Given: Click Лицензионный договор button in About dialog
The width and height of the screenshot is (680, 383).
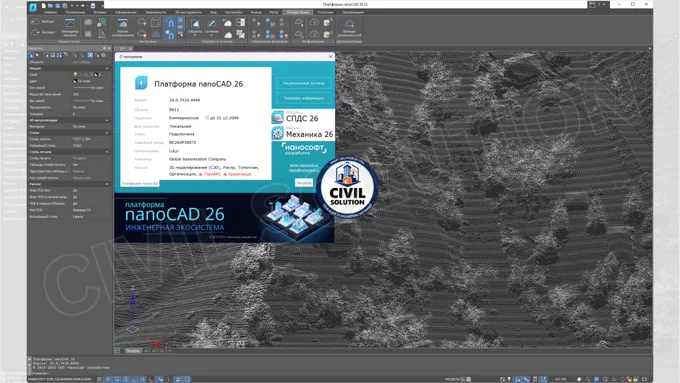Looking at the screenshot, I should coord(304,83).
